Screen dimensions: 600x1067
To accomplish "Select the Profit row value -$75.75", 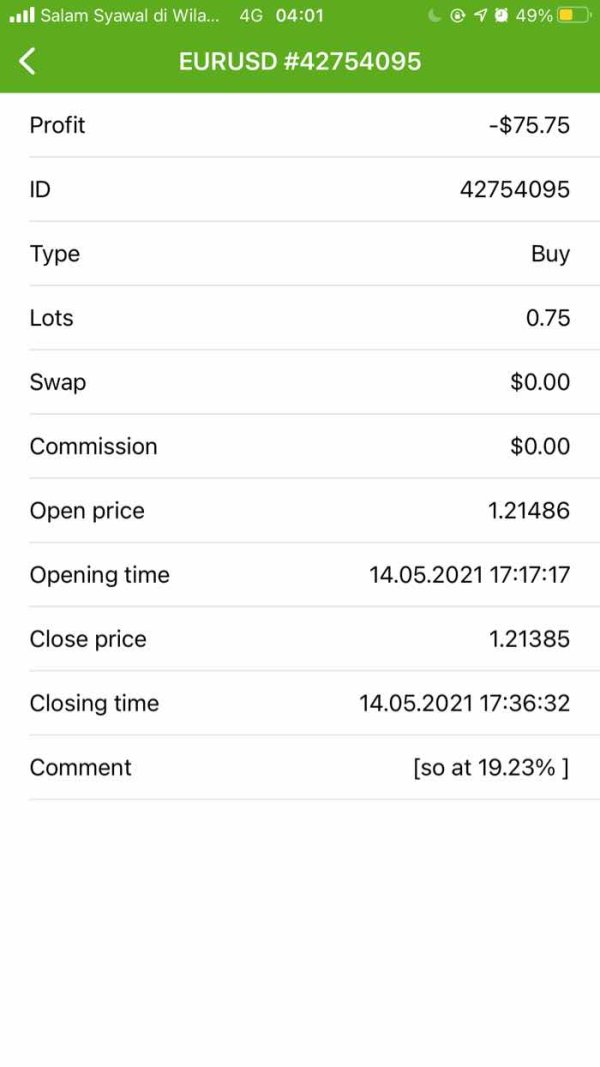I will [x=529, y=126].
